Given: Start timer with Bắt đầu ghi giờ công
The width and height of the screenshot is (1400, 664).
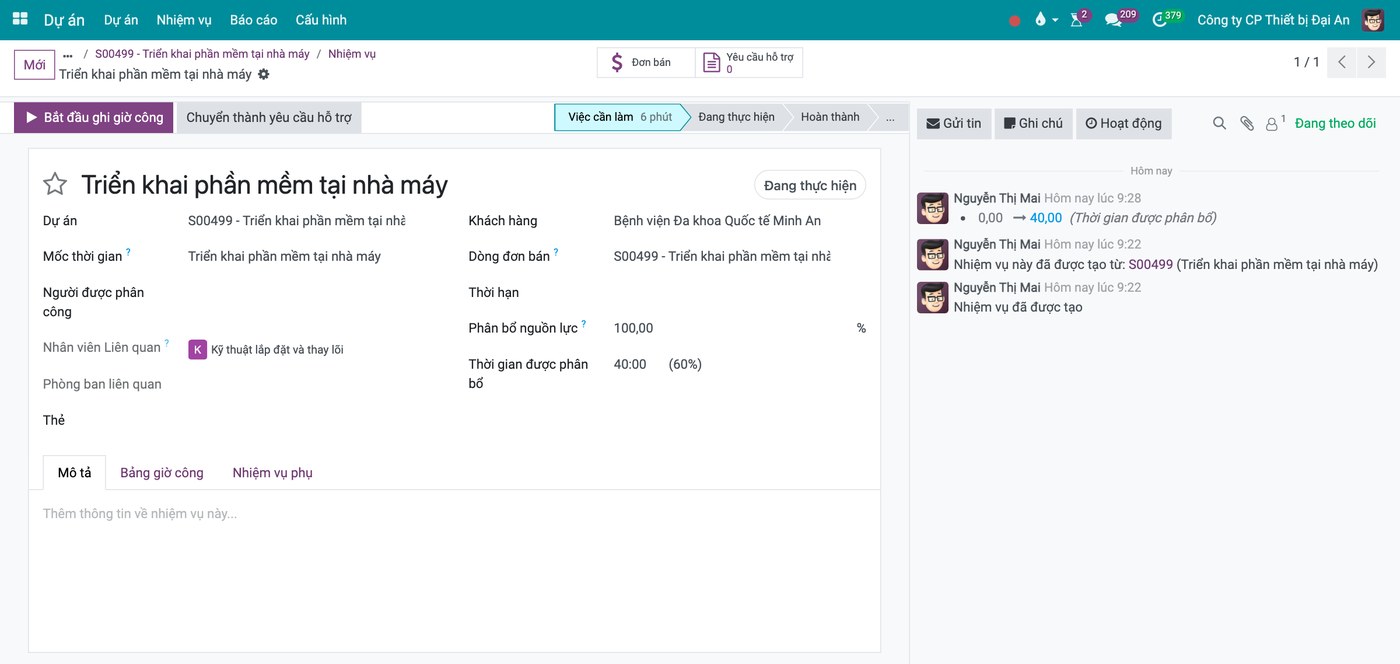Looking at the screenshot, I should click(x=94, y=117).
